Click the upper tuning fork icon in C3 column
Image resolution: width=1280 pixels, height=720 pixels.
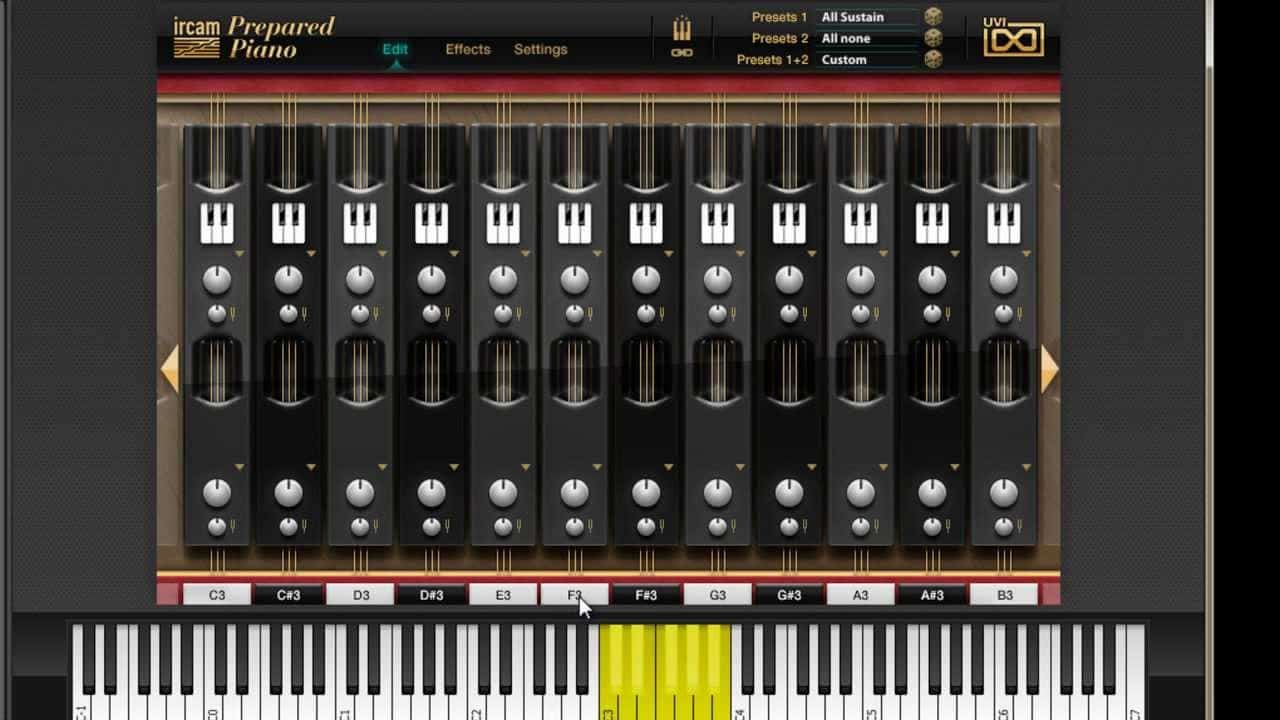pyautogui.click(x=233, y=314)
